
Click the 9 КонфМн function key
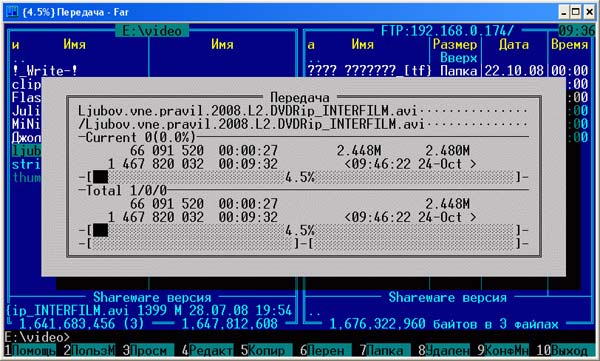(503, 350)
